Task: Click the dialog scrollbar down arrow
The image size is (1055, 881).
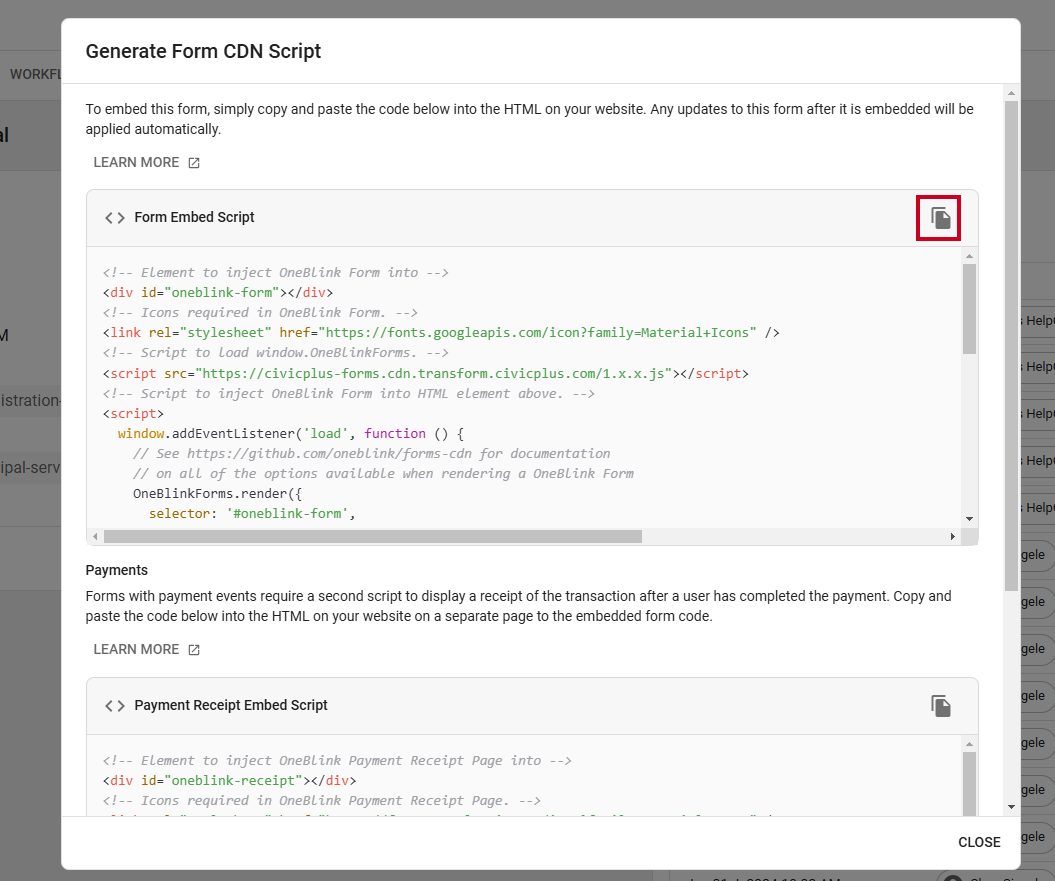Action: (1011, 807)
